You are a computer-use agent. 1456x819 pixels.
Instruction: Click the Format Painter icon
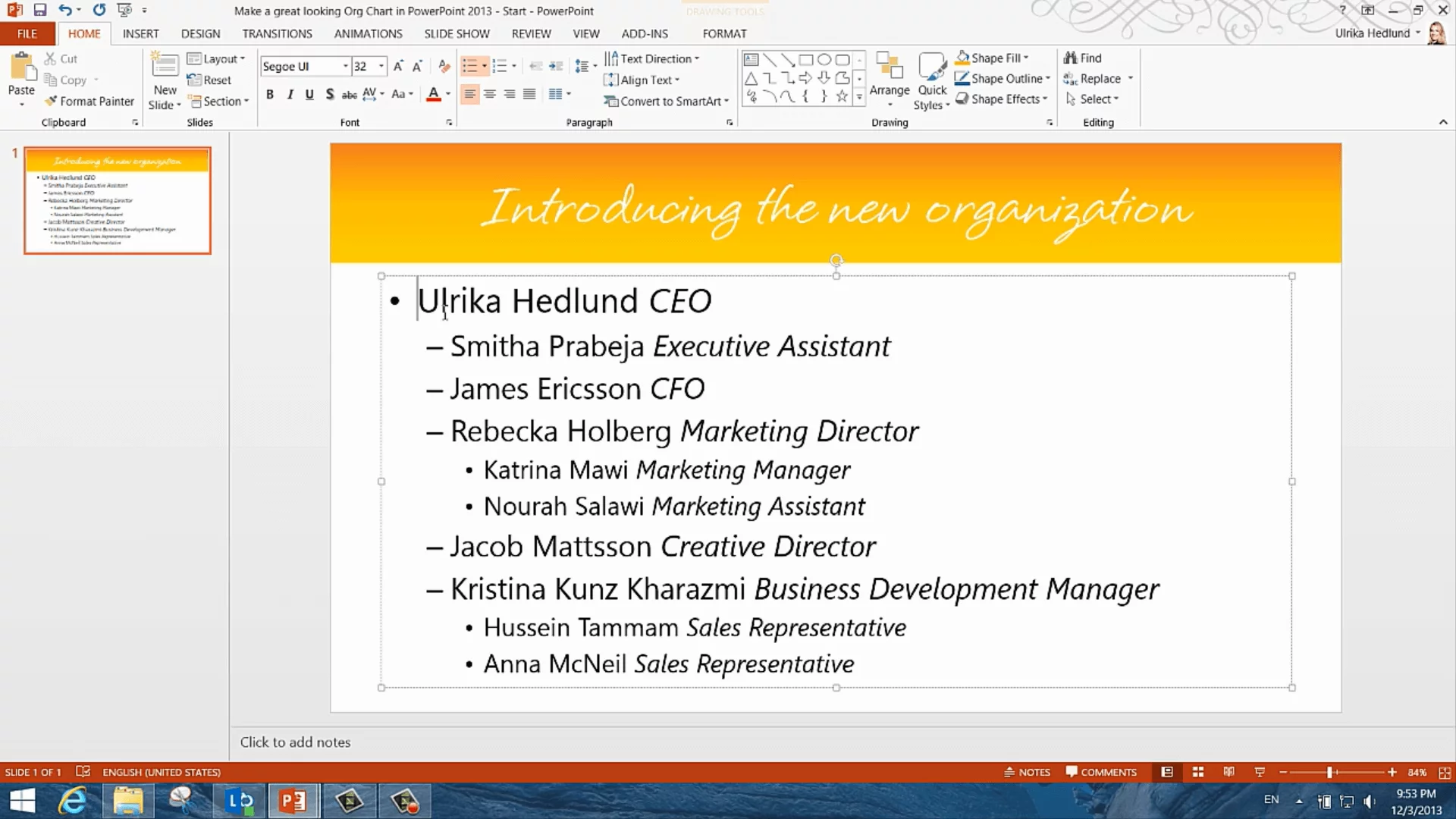(x=51, y=101)
